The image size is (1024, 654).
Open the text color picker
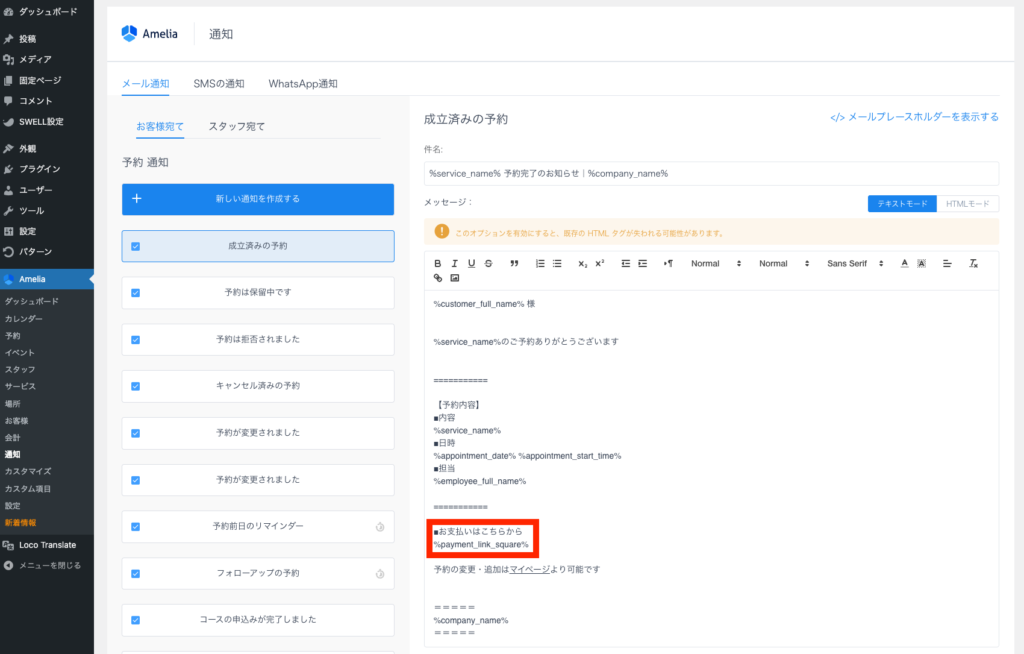tap(904, 263)
